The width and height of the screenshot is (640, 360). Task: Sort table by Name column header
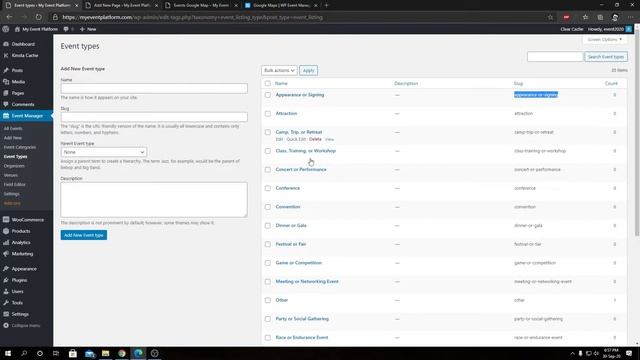click(x=281, y=83)
